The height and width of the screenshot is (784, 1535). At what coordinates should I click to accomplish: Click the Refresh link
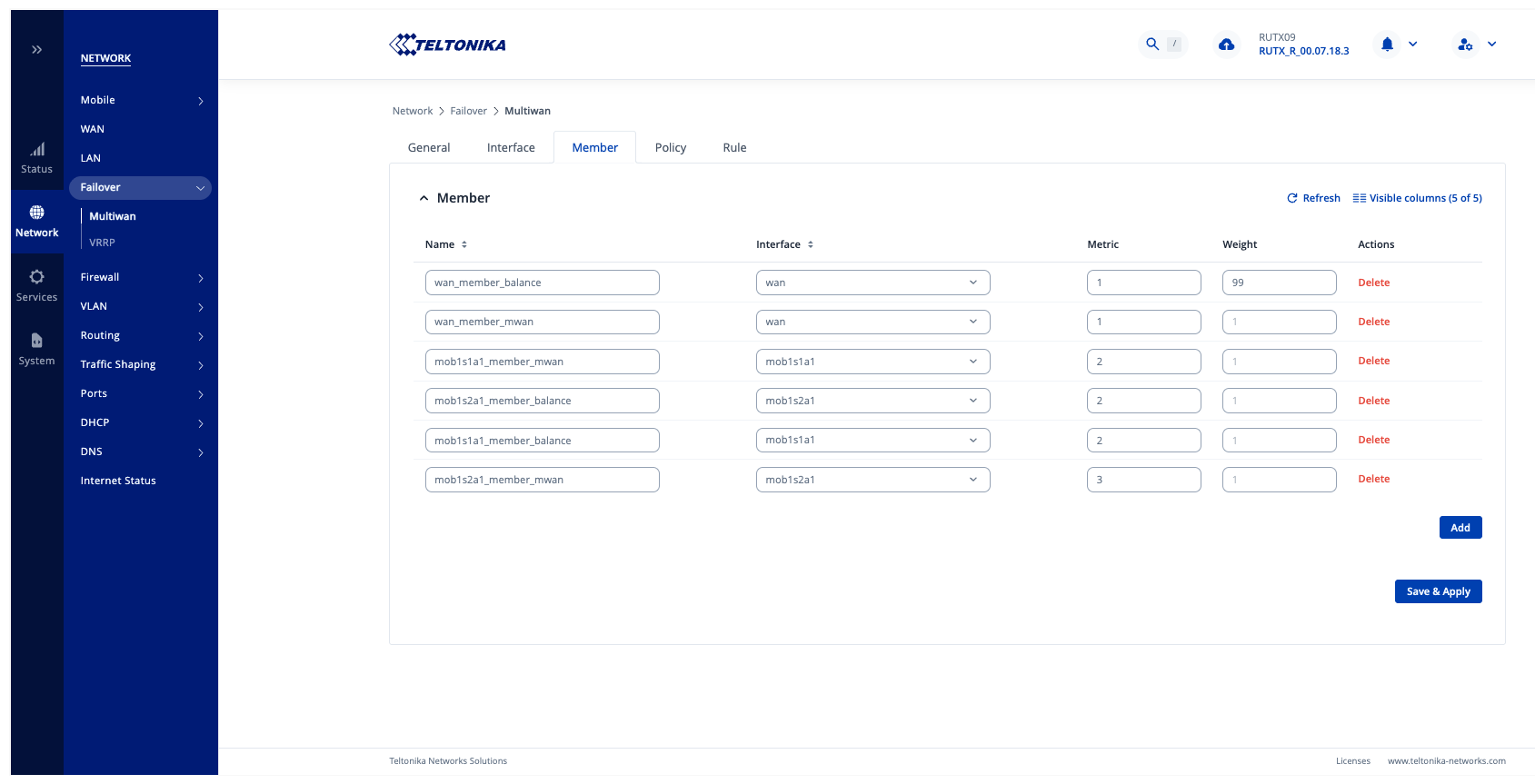(1313, 198)
